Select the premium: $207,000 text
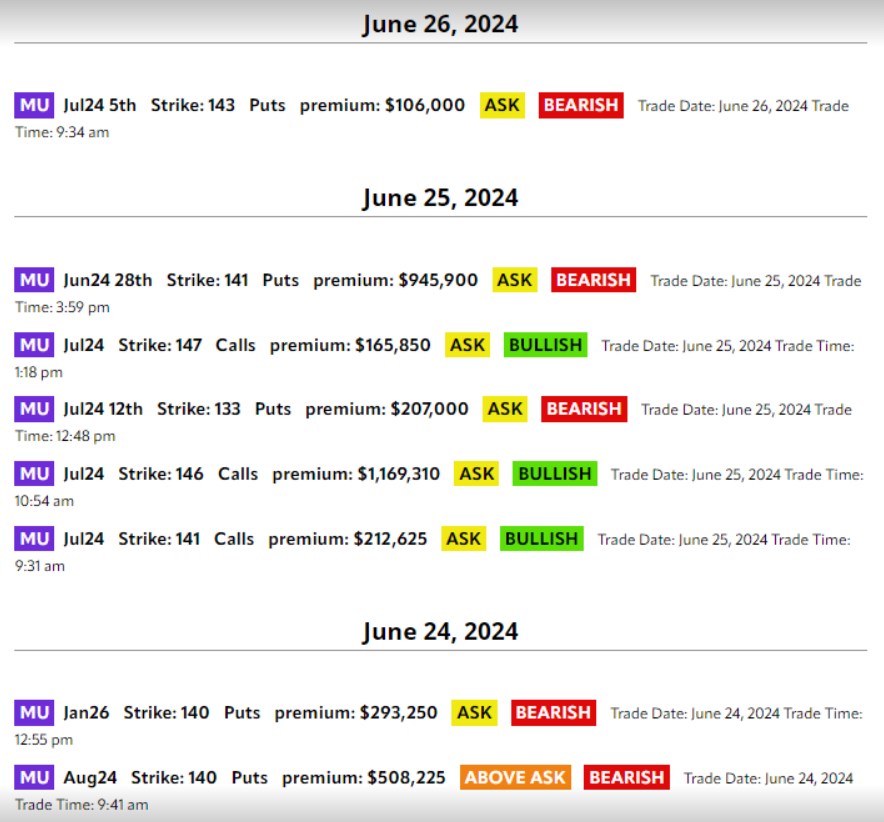 coord(387,409)
